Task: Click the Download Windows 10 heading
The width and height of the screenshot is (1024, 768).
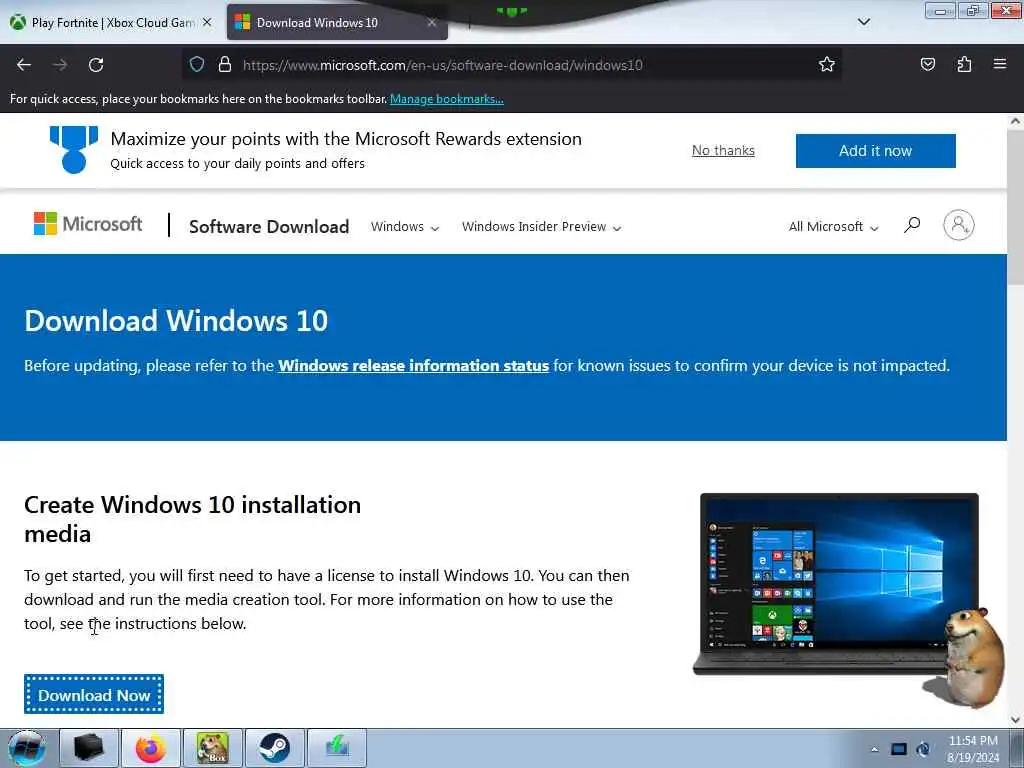Action: coord(176,321)
